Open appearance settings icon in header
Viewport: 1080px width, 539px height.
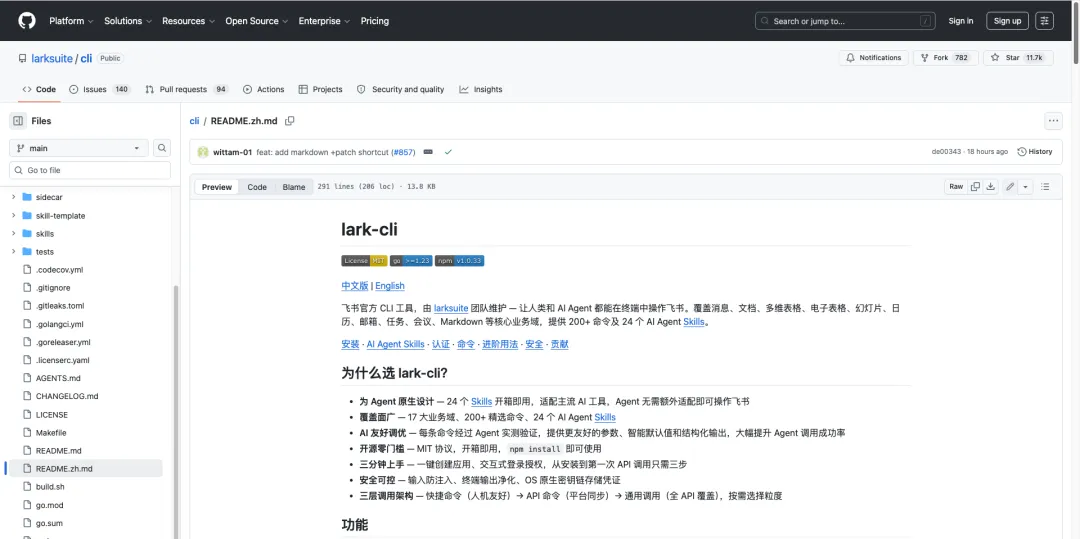click(1045, 21)
